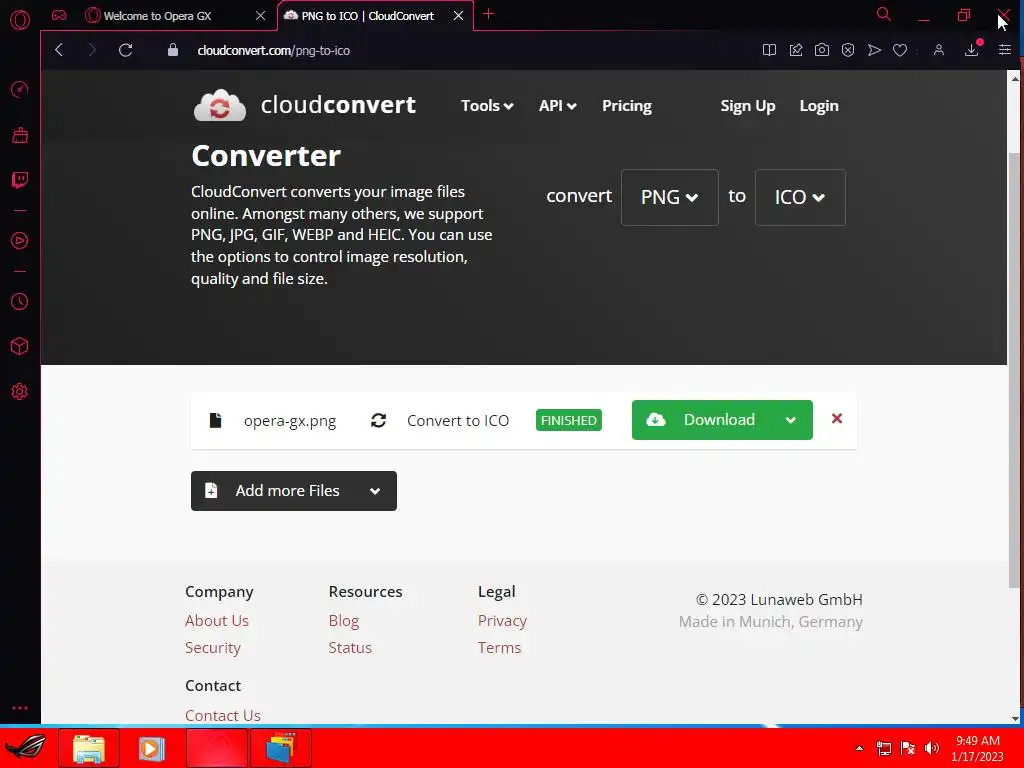Open a new tab with plus
The height and width of the screenshot is (768, 1024).
488,14
